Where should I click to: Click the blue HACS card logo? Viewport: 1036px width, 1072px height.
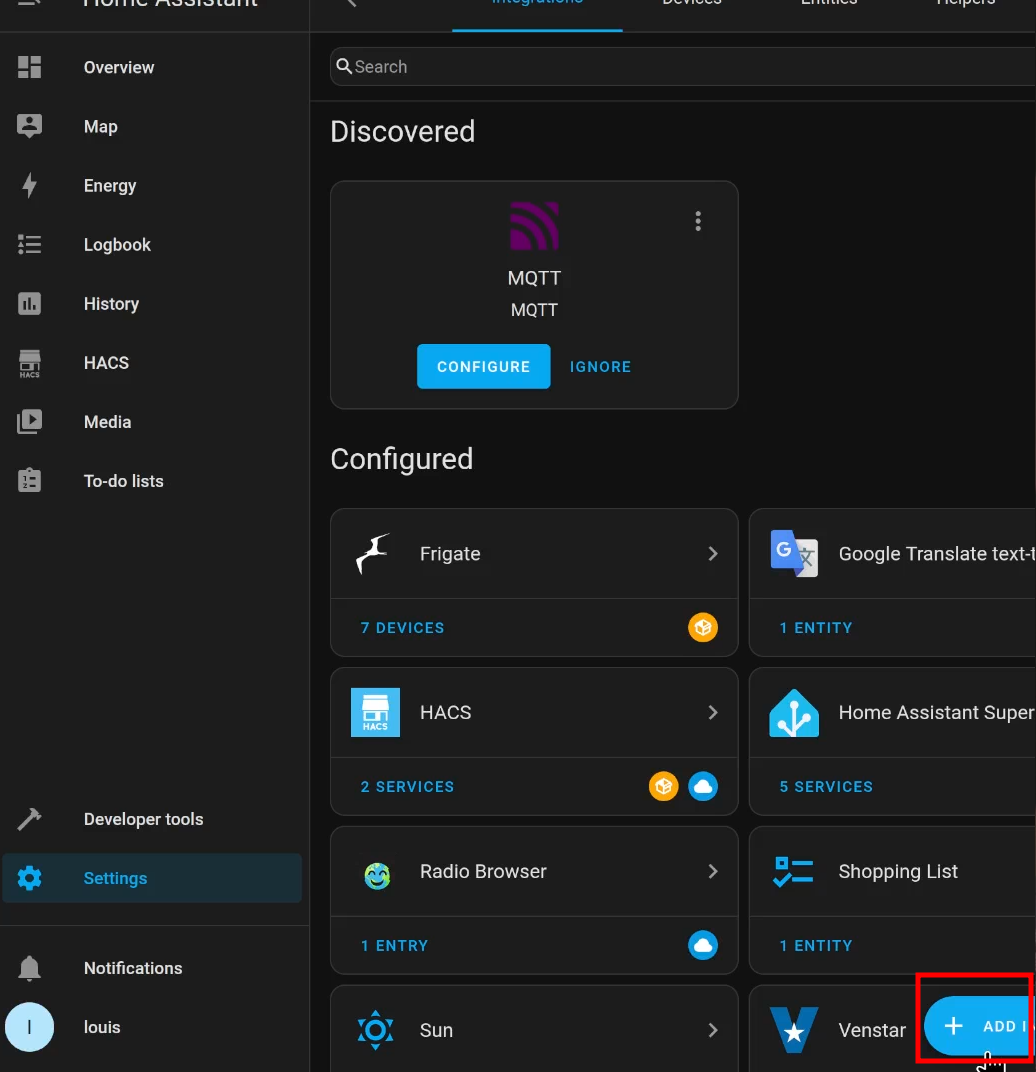375,712
